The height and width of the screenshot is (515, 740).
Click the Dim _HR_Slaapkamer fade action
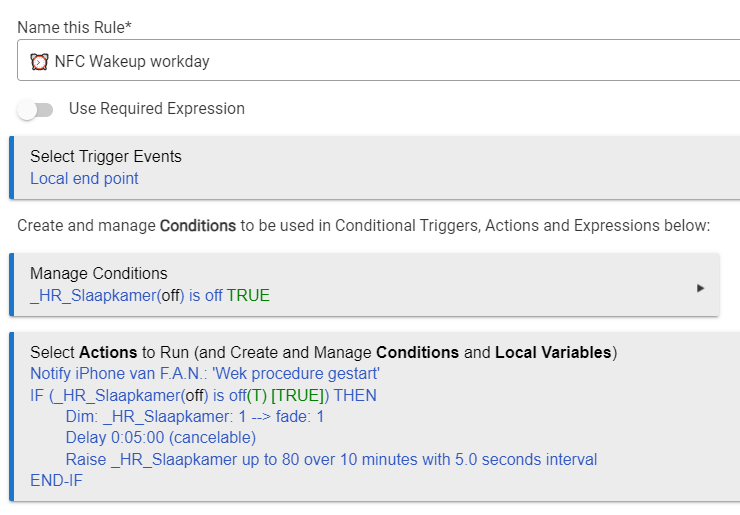point(194,416)
